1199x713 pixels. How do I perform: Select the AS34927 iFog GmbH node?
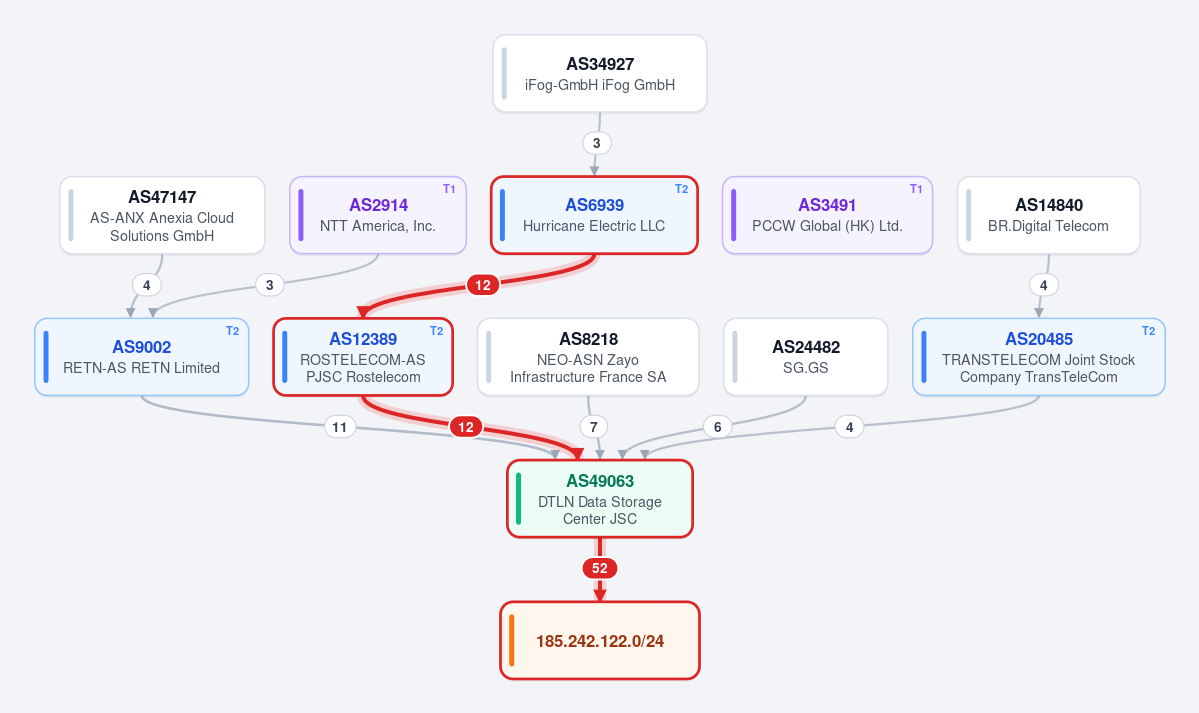coord(600,73)
